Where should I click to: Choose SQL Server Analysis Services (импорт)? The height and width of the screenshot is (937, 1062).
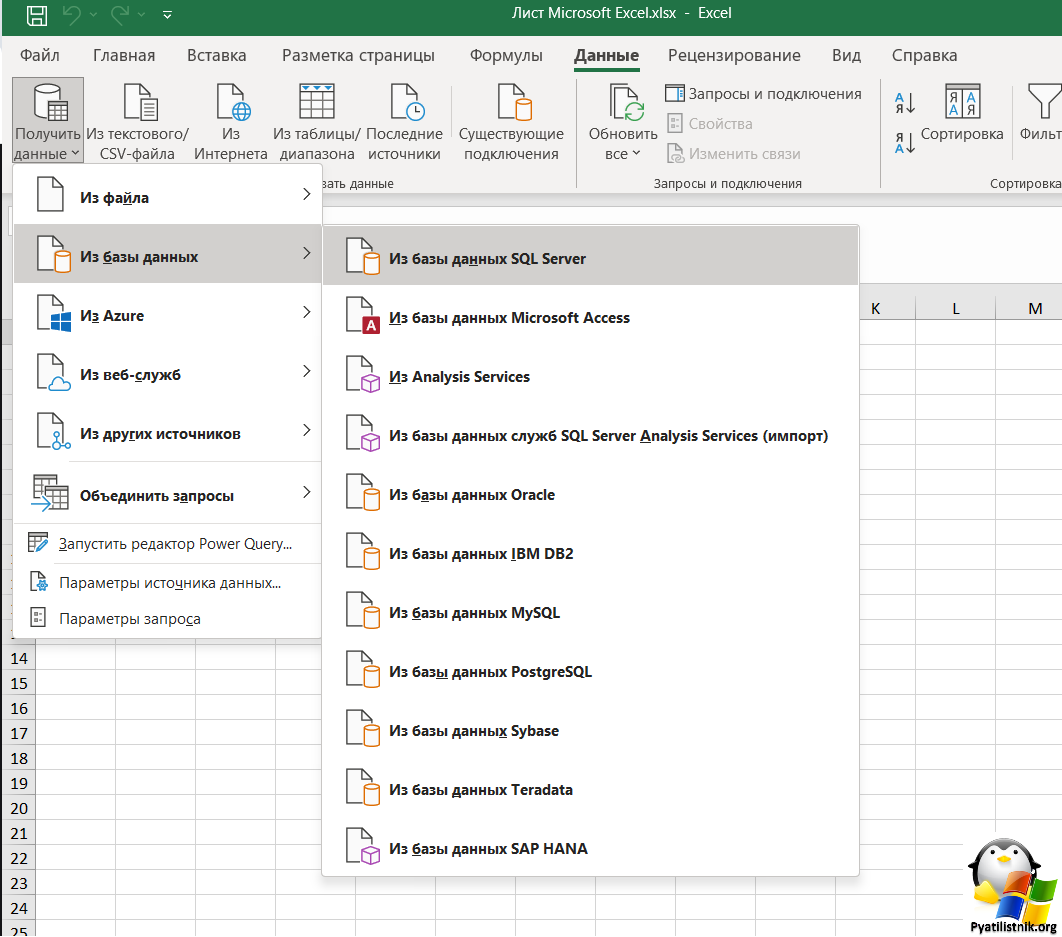(x=591, y=433)
